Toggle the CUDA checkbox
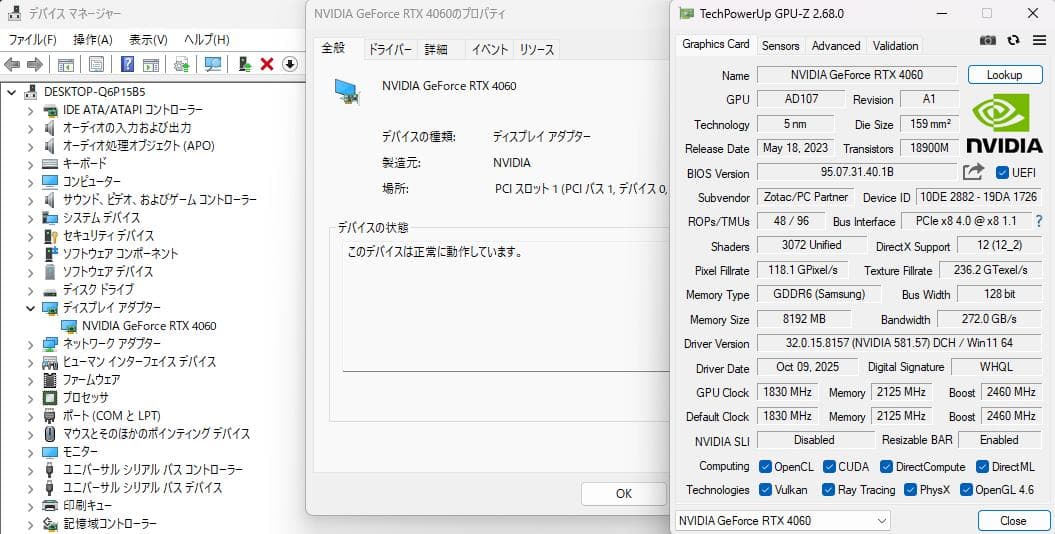1055x534 pixels. click(x=829, y=467)
